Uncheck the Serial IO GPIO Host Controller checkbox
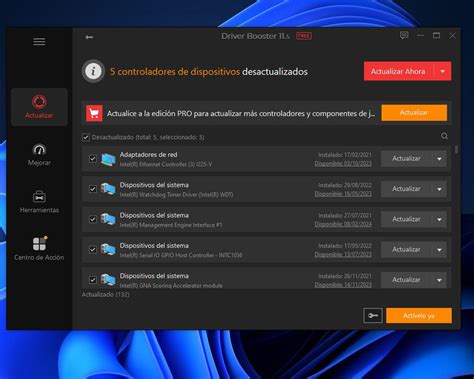The height and width of the screenshot is (379, 474). (93, 250)
